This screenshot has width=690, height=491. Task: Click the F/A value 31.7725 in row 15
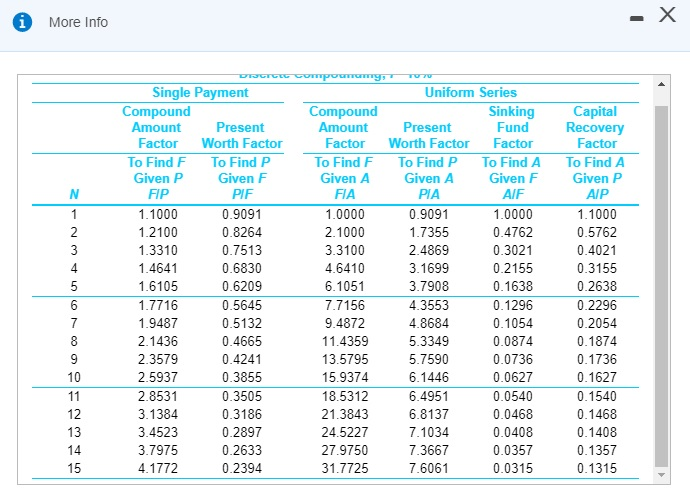coord(345,468)
